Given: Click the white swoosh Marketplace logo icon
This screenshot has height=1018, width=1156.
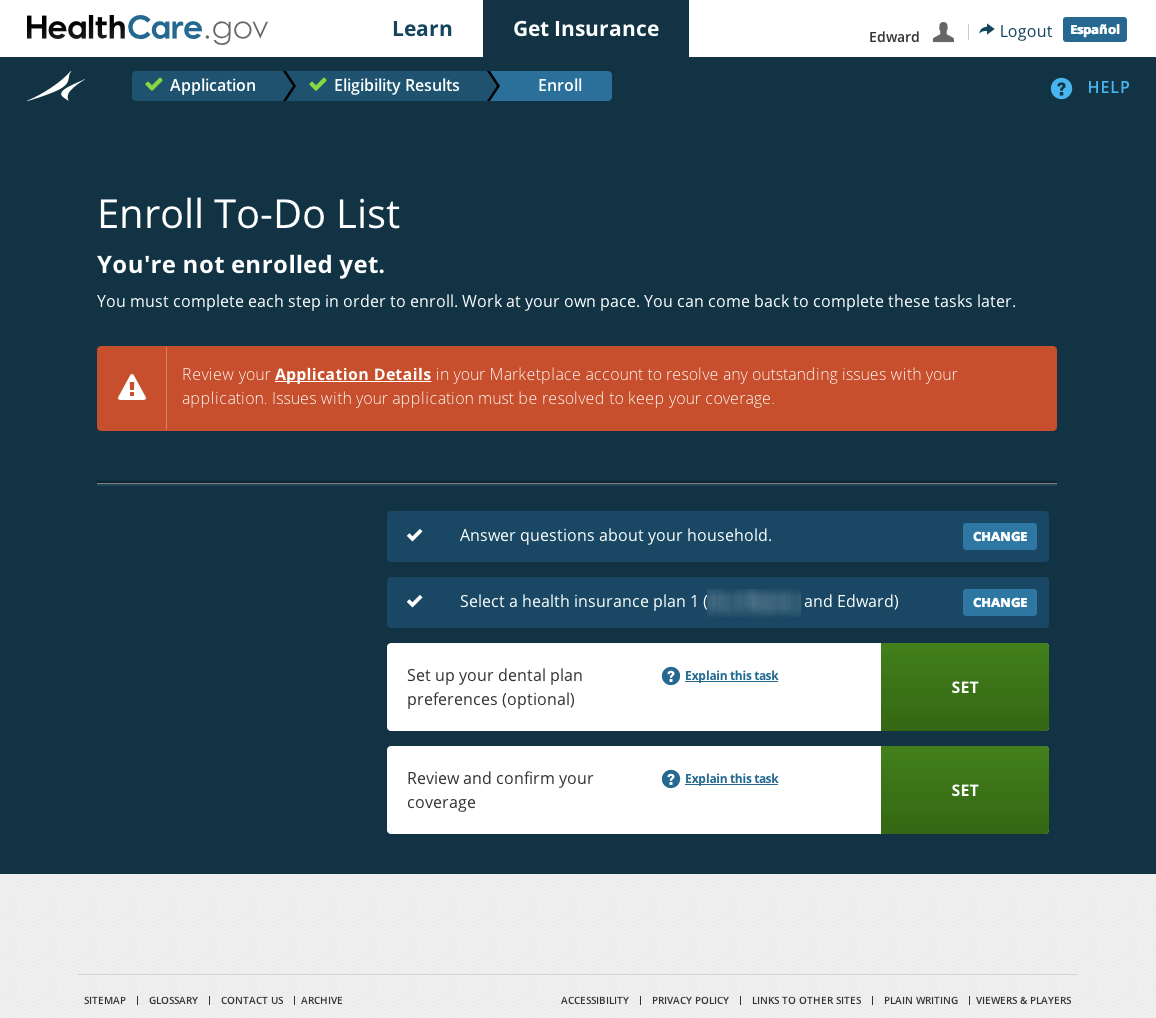Looking at the screenshot, I should (x=56, y=87).
